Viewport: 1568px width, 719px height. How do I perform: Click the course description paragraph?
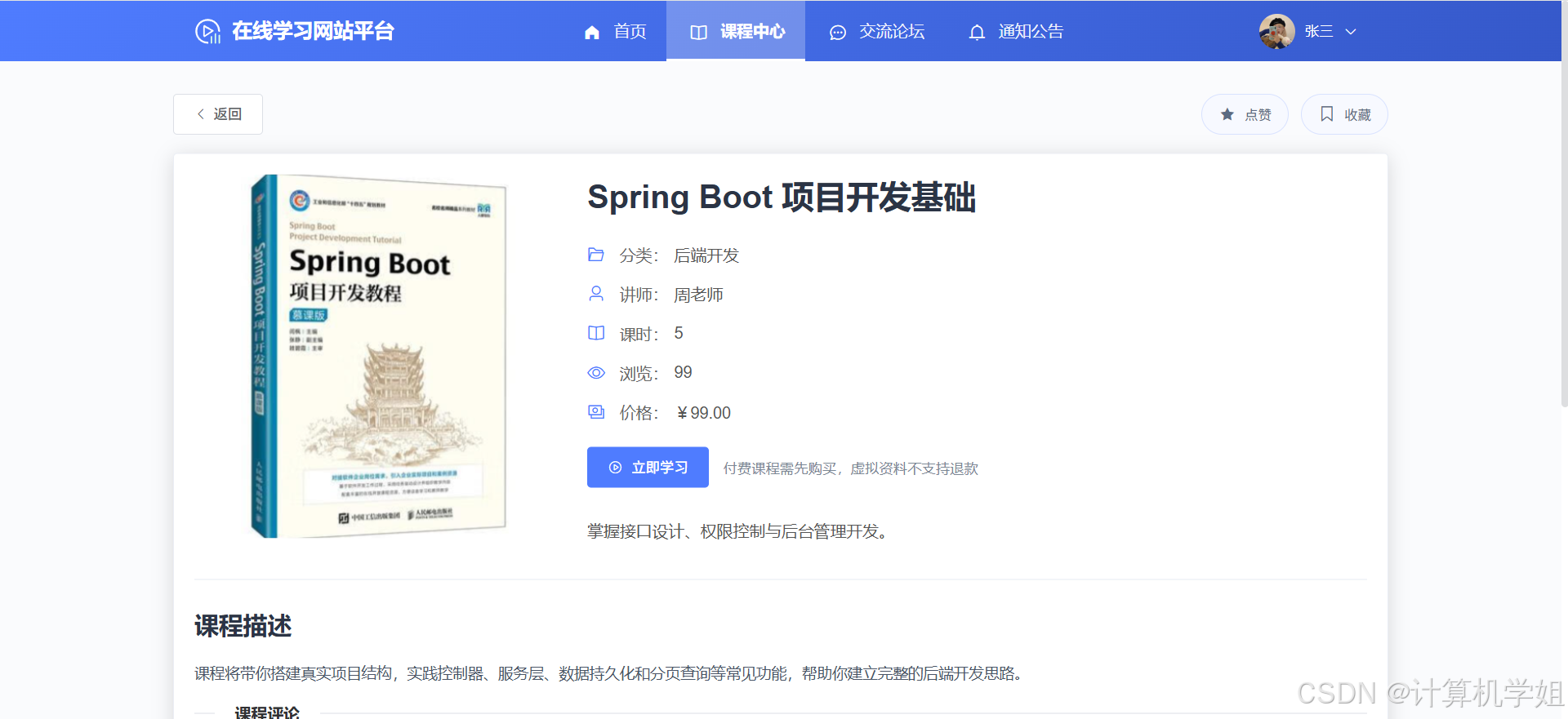tap(609, 673)
